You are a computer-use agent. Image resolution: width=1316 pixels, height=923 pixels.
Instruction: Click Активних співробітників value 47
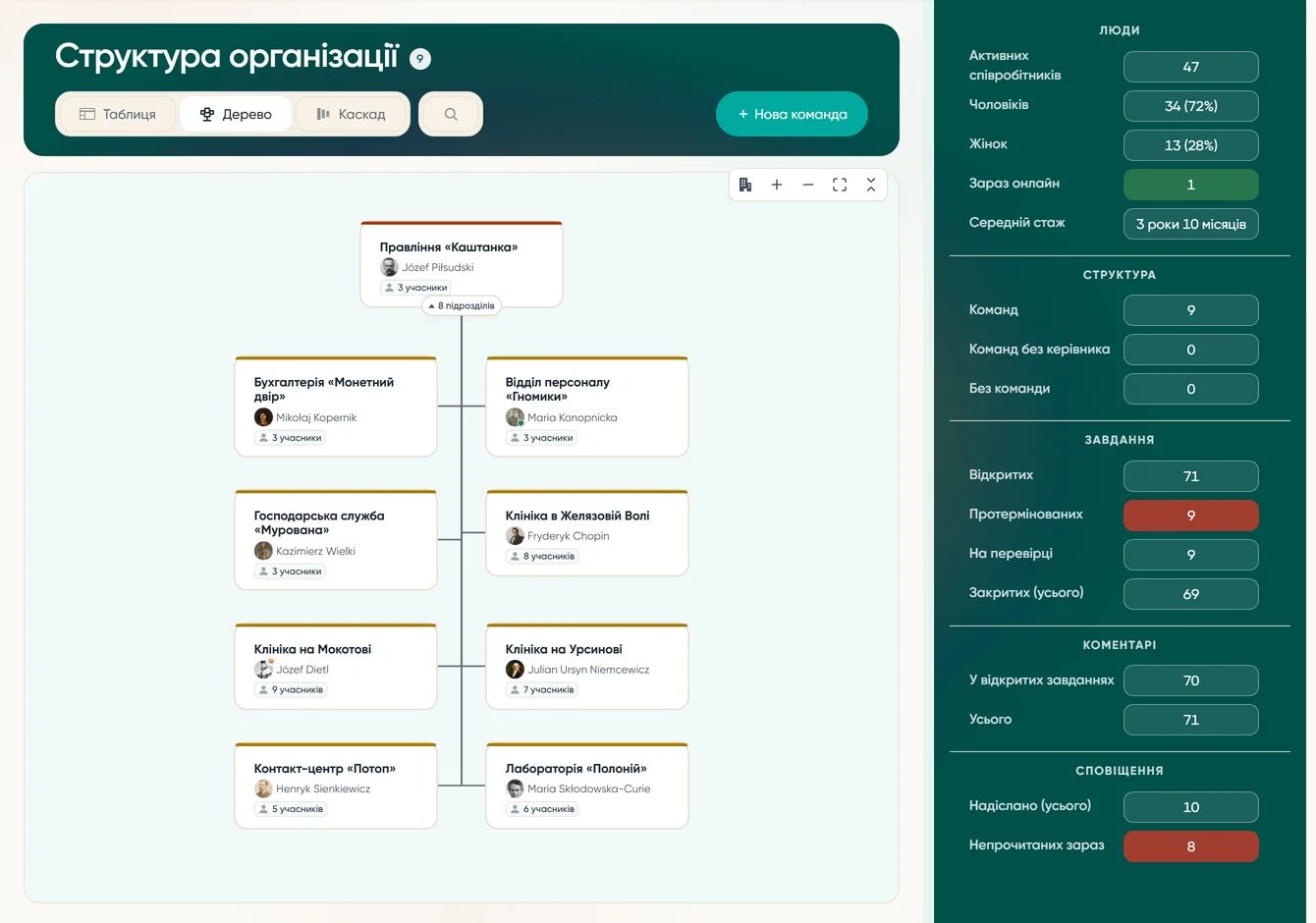[x=1191, y=67]
